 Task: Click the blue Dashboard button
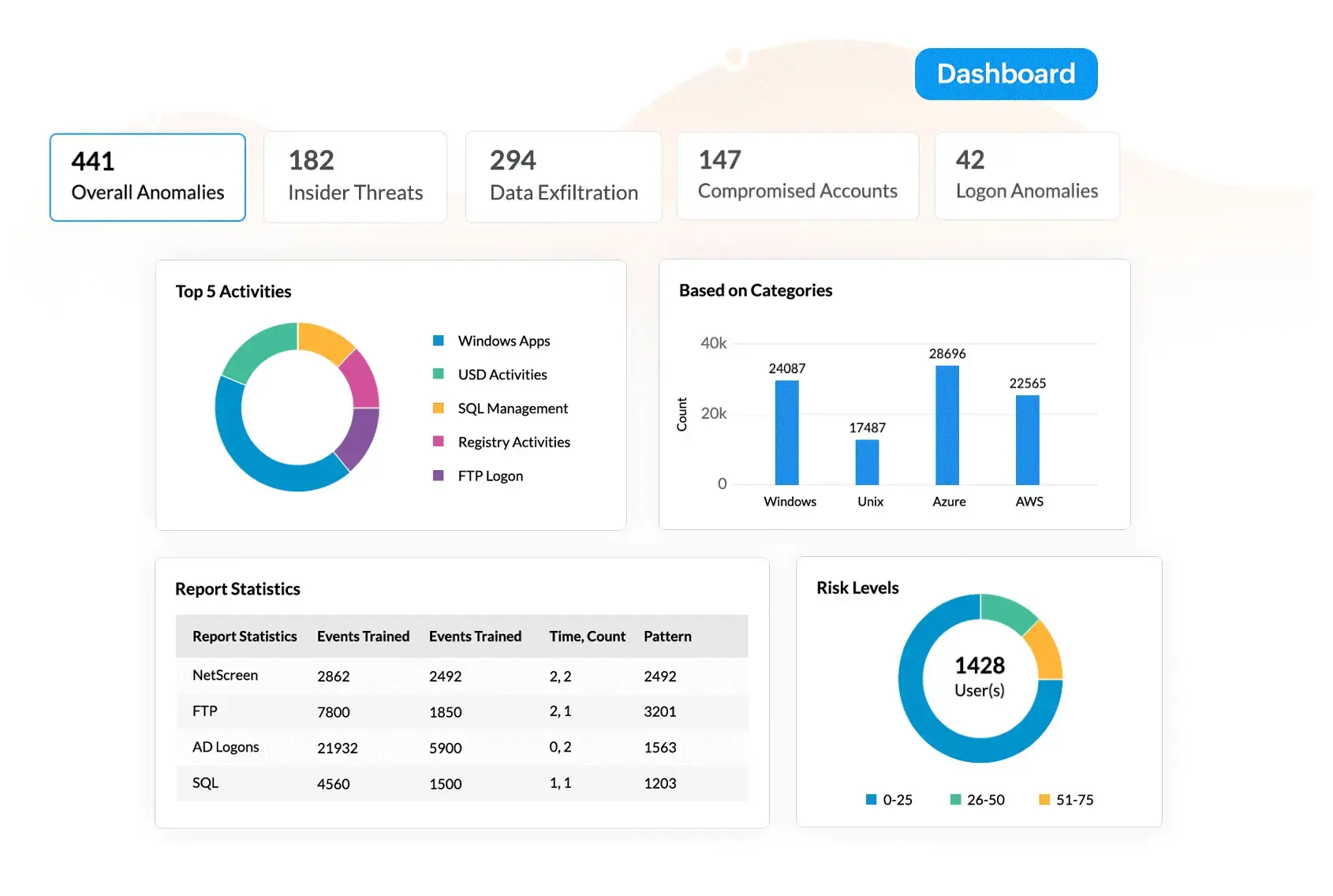(1006, 74)
